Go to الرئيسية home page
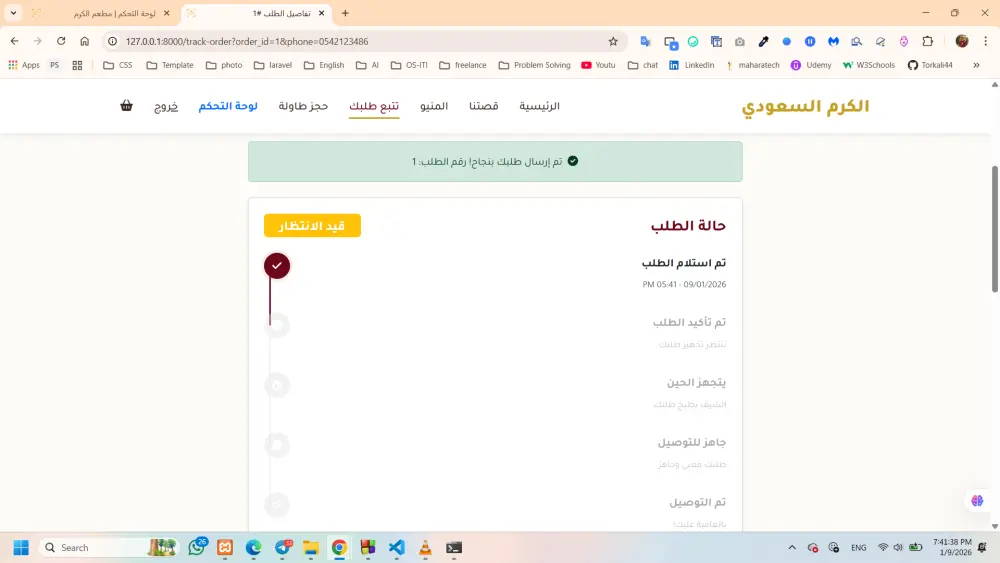 click(539, 106)
